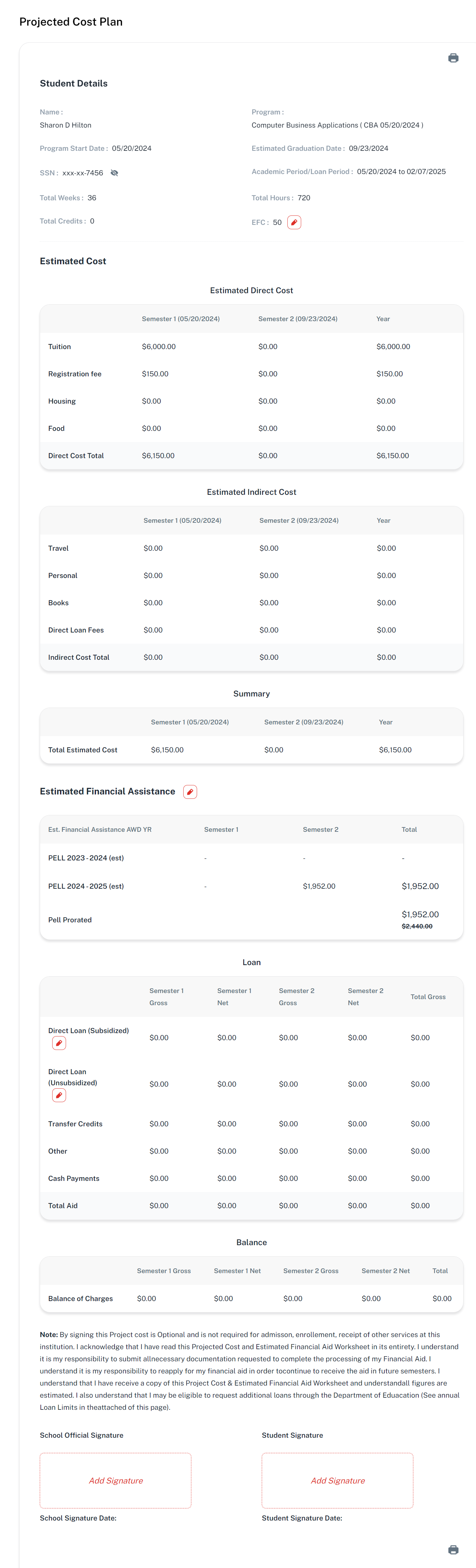Click the Tuition row label in Direct Cost table
Viewport: 476px width, 1568px height.
[60, 347]
